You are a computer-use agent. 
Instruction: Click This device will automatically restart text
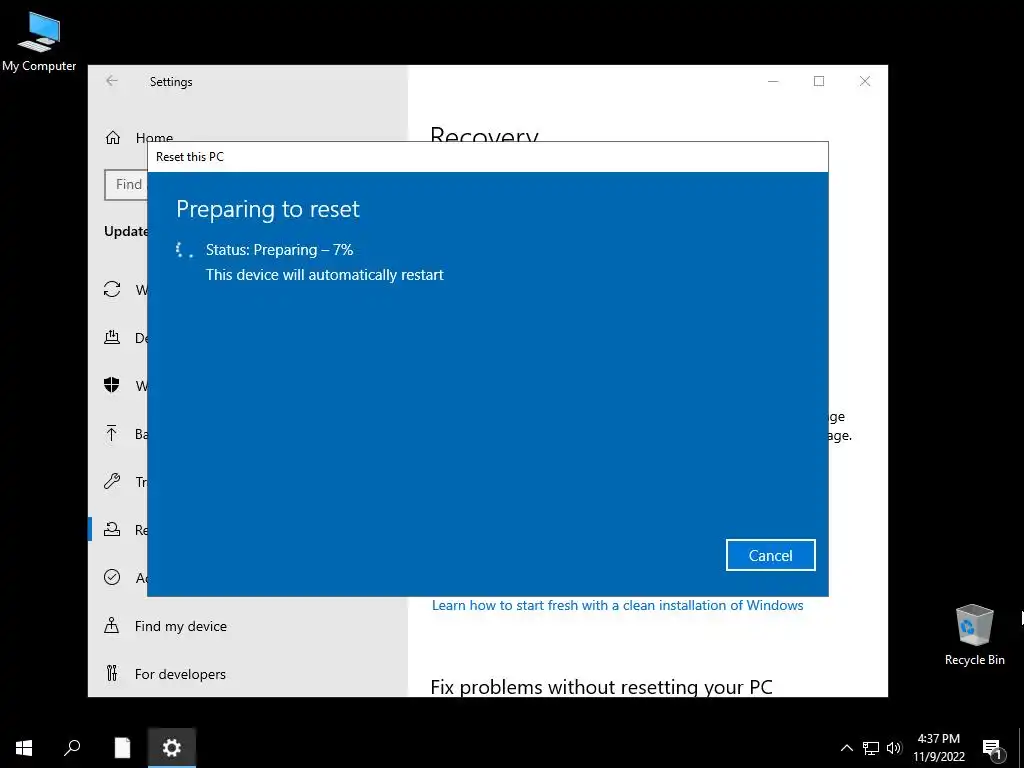point(325,275)
